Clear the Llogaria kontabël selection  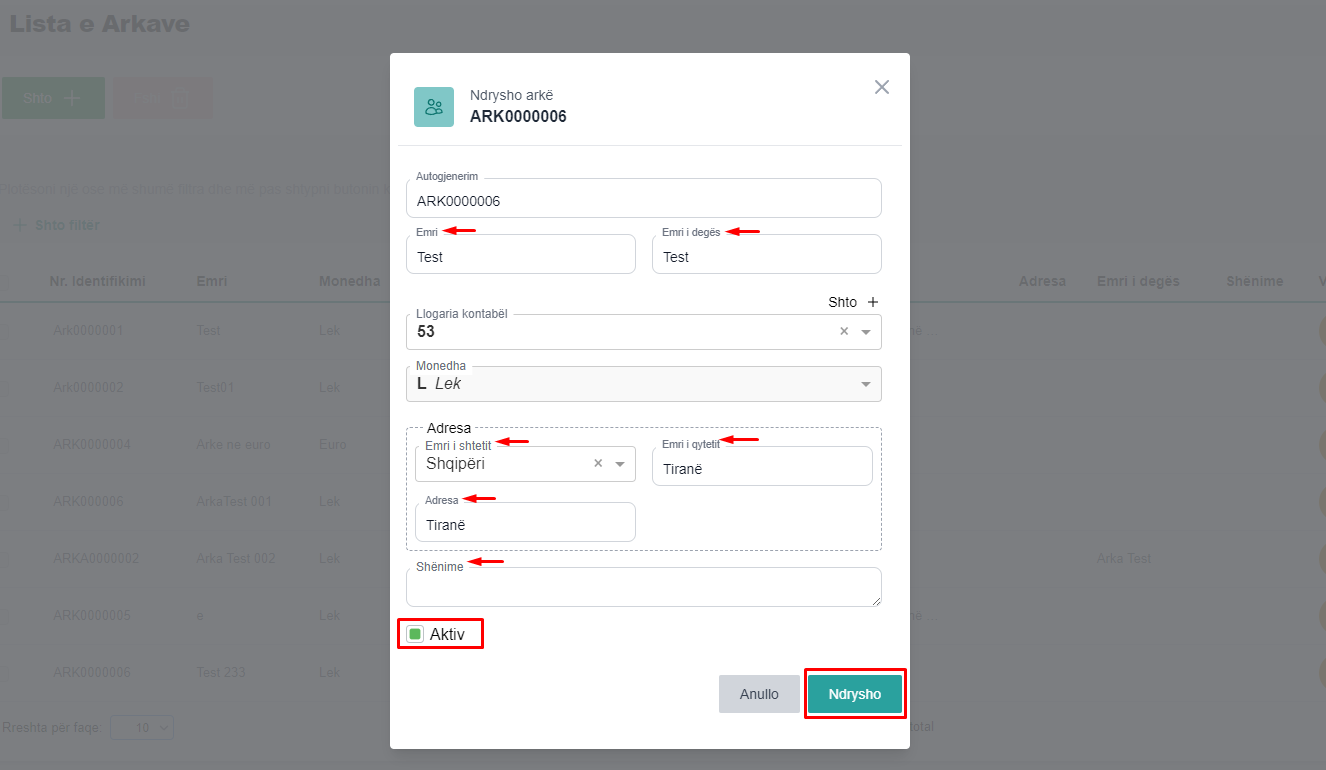843,332
